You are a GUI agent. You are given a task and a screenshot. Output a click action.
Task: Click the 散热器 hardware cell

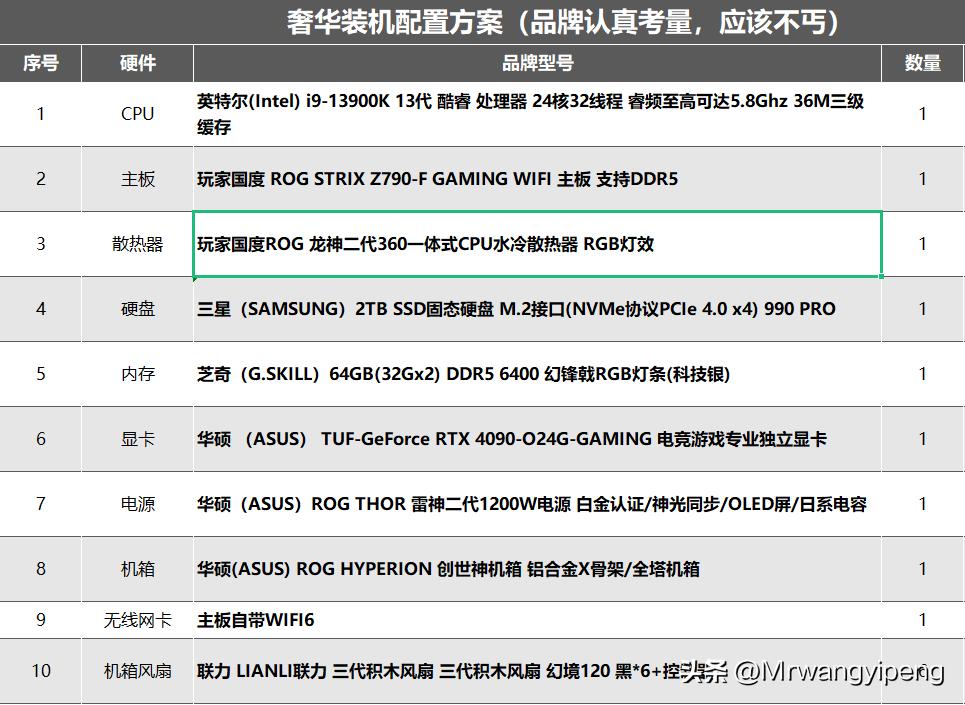(x=137, y=244)
